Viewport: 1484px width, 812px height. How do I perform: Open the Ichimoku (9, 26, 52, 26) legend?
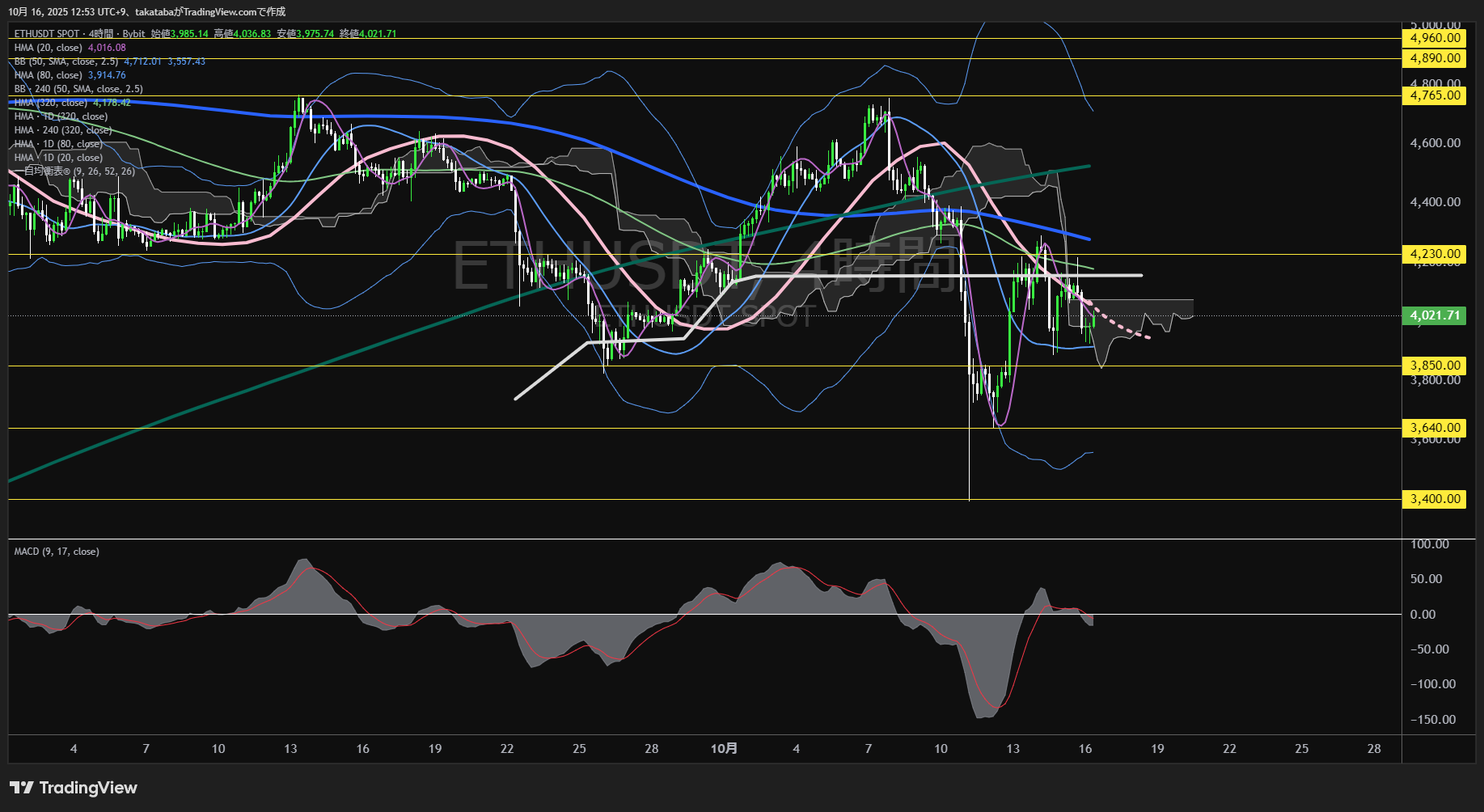pos(79,171)
